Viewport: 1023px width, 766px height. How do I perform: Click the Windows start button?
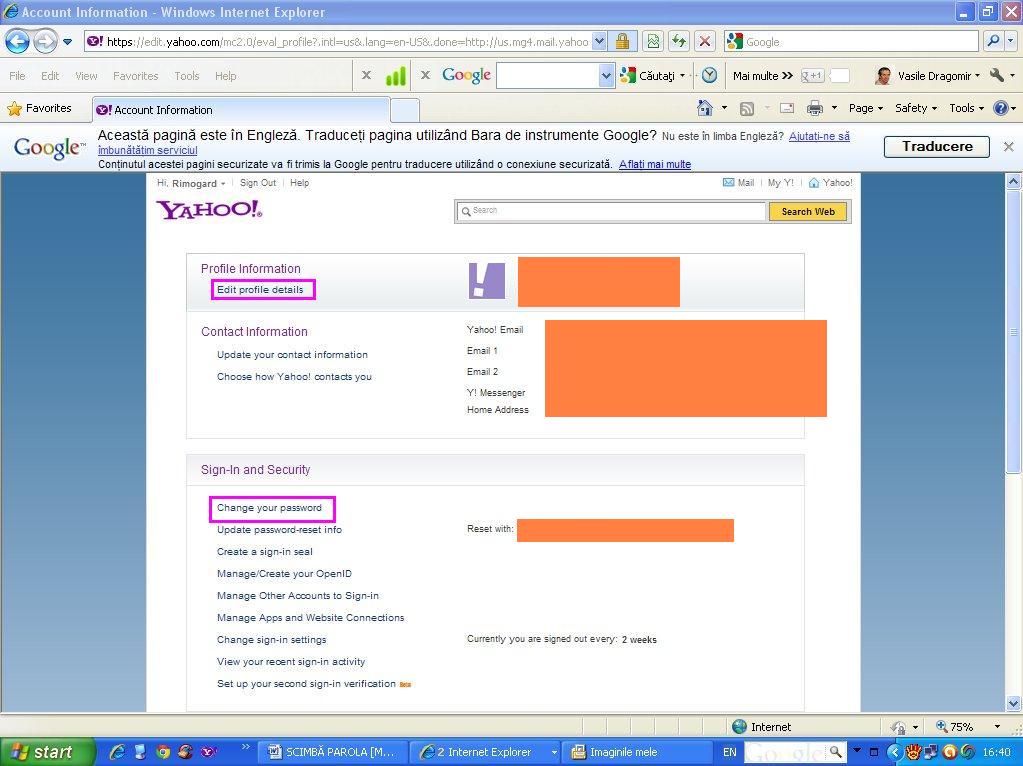tap(47, 752)
